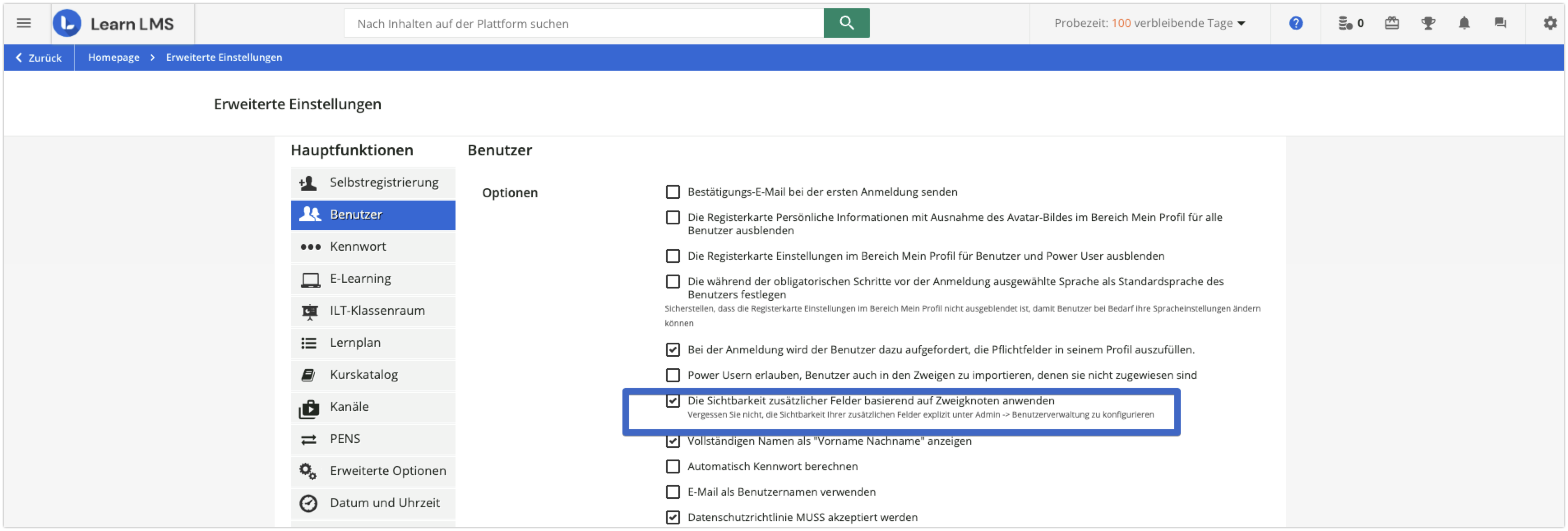Expand the Probezeit remaining days dropdown
The image size is (1568, 531).
pyautogui.click(x=1149, y=23)
